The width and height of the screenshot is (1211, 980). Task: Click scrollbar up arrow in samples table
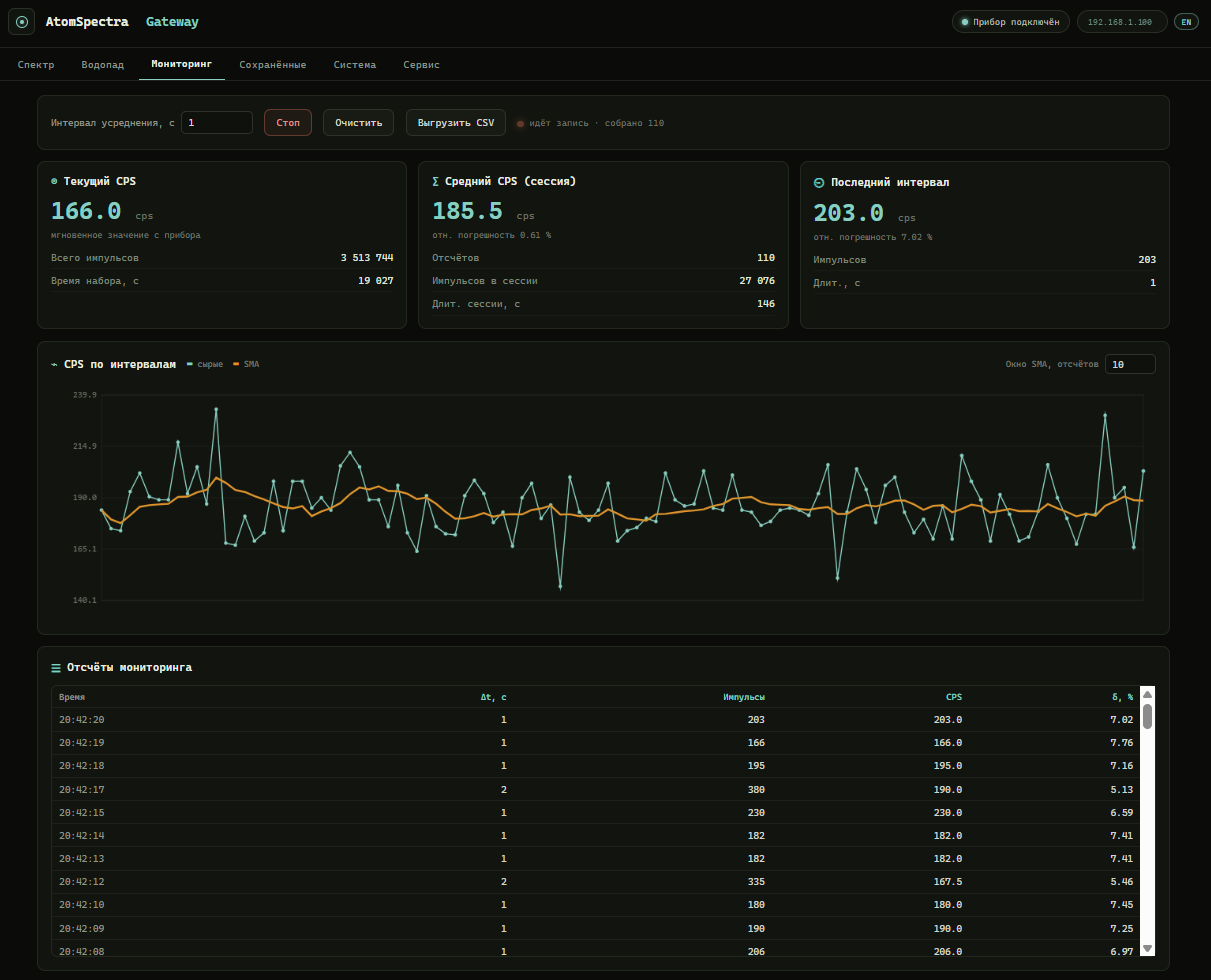(x=1147, y=694)
